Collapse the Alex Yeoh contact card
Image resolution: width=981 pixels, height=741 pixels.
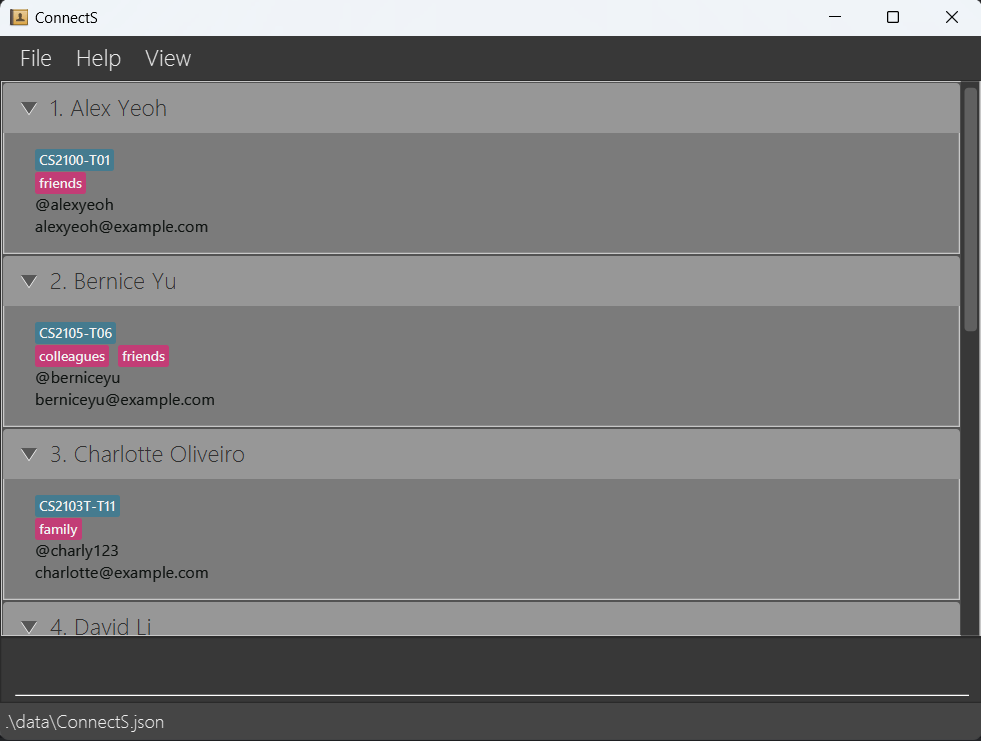click(x=29, y=108)
